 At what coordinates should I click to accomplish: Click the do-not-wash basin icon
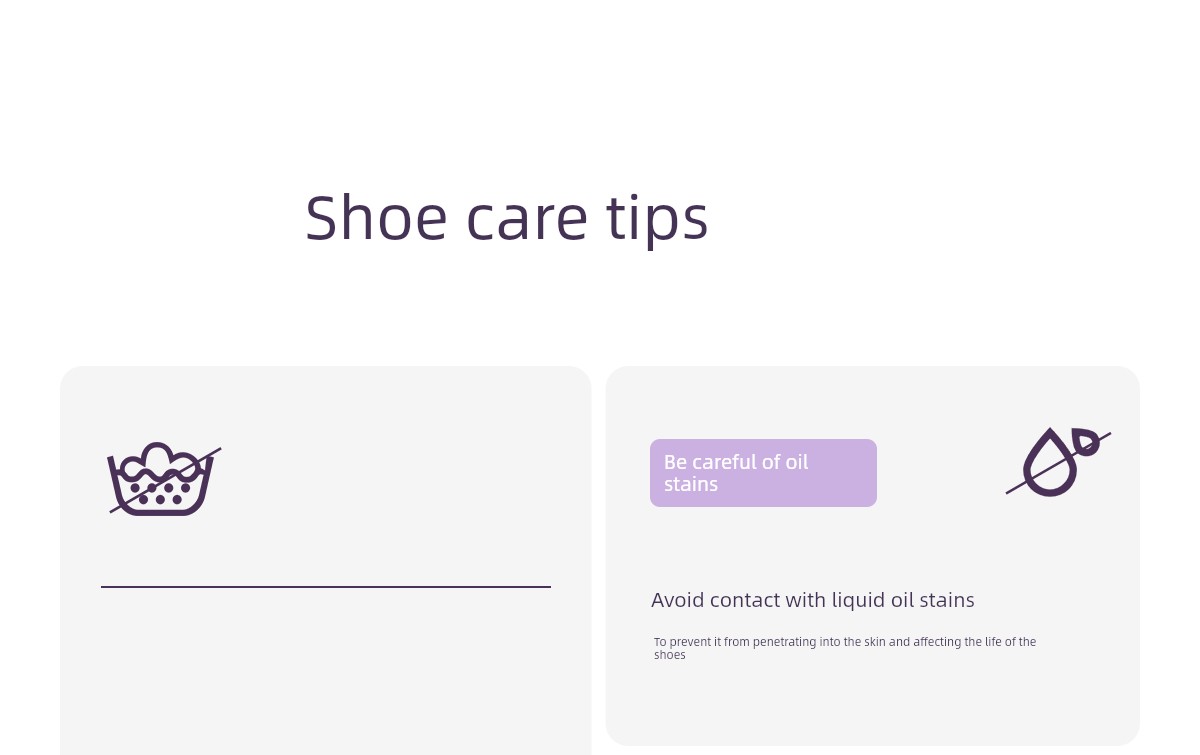[x=165, y=479]
